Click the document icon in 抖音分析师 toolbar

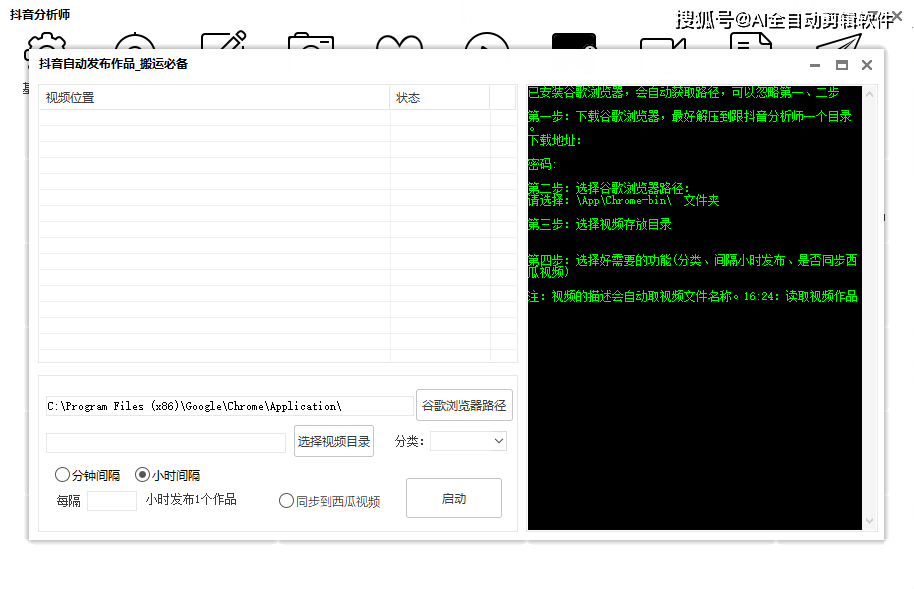tap(751, 41)
